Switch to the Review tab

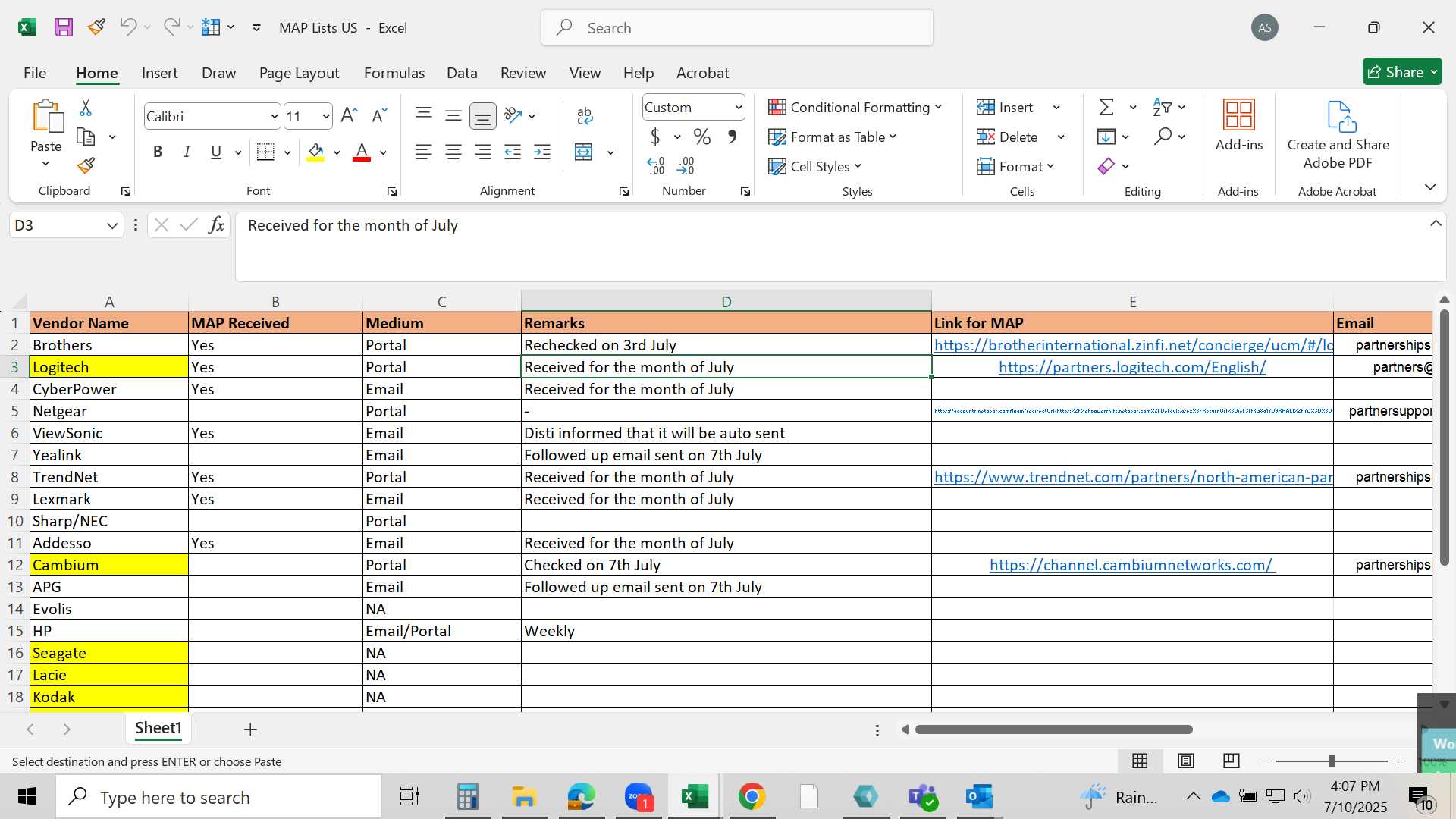tap(523, 73)
